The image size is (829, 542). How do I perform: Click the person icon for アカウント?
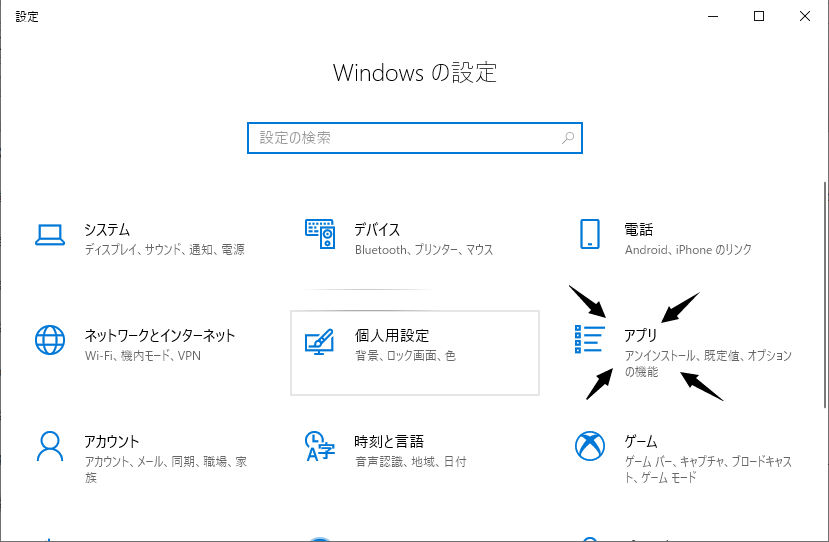(50, 446)
